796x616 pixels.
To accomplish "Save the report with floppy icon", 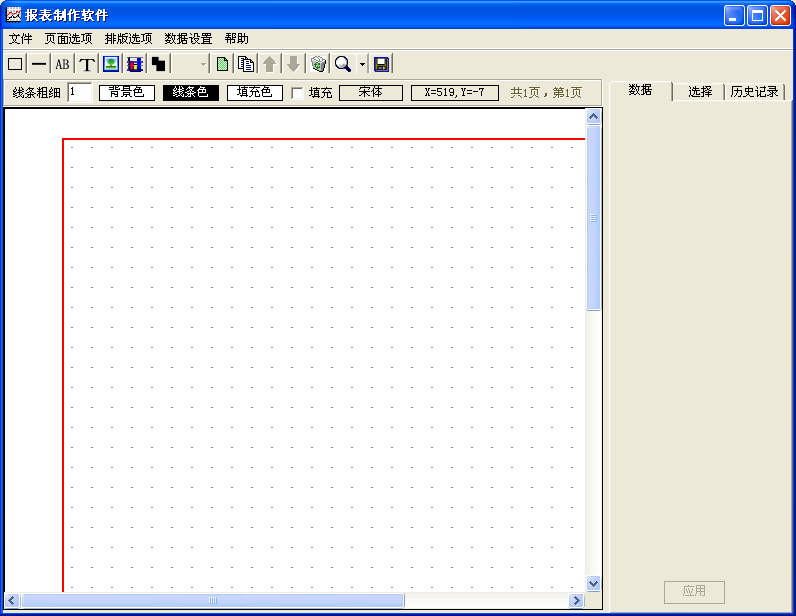I will (381, 64).
